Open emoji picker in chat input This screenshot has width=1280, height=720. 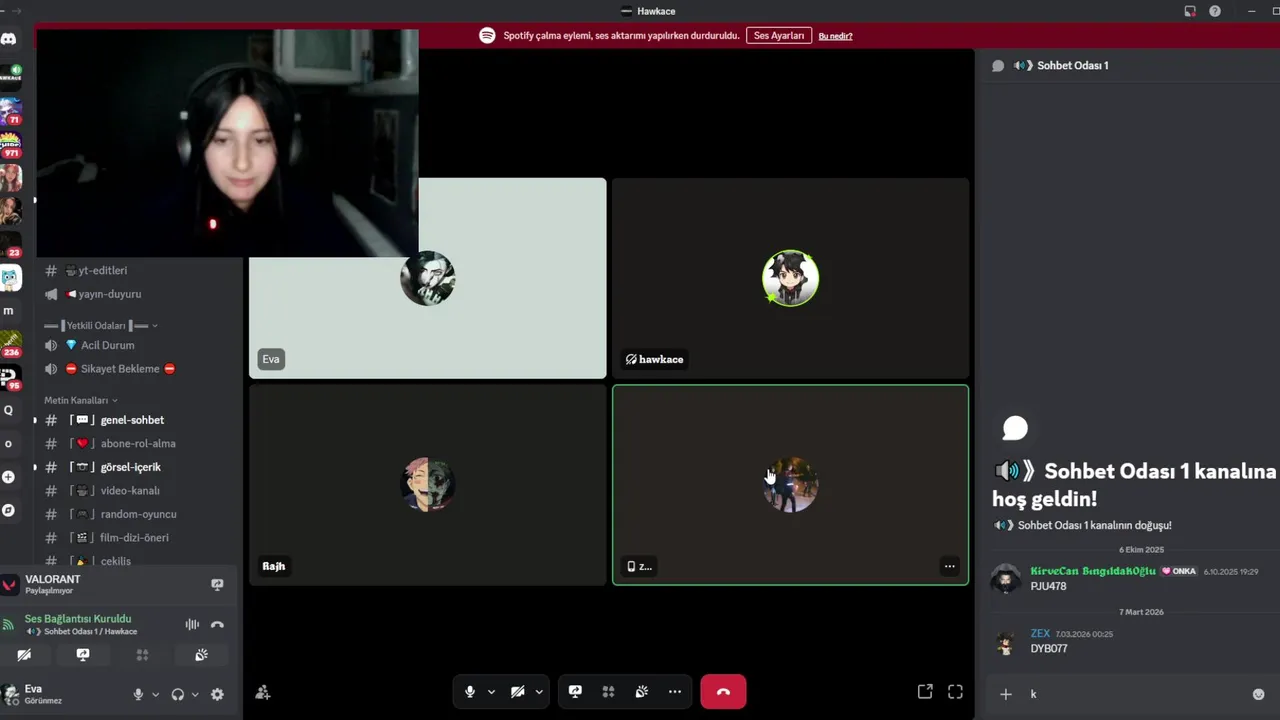point(1259,694)
